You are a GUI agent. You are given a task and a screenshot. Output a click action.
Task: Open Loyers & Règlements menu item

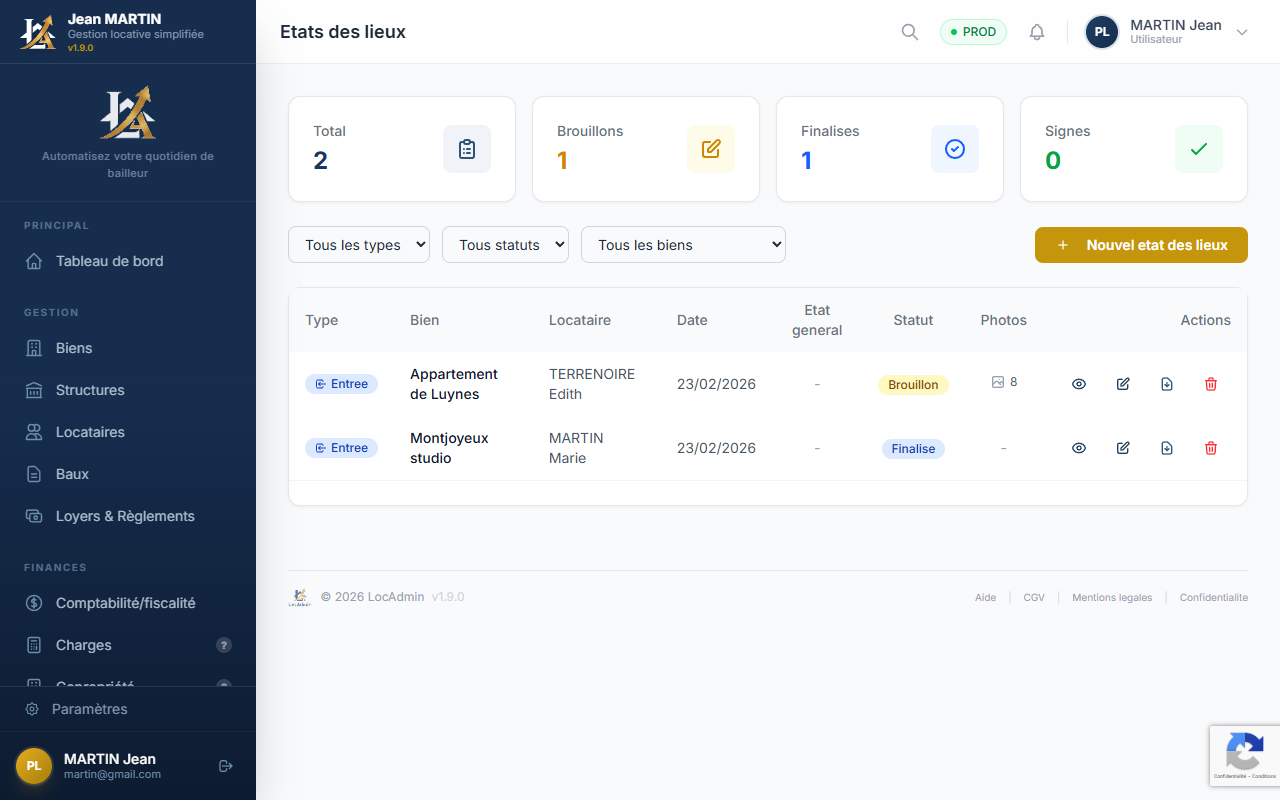(x=125, y=516)
